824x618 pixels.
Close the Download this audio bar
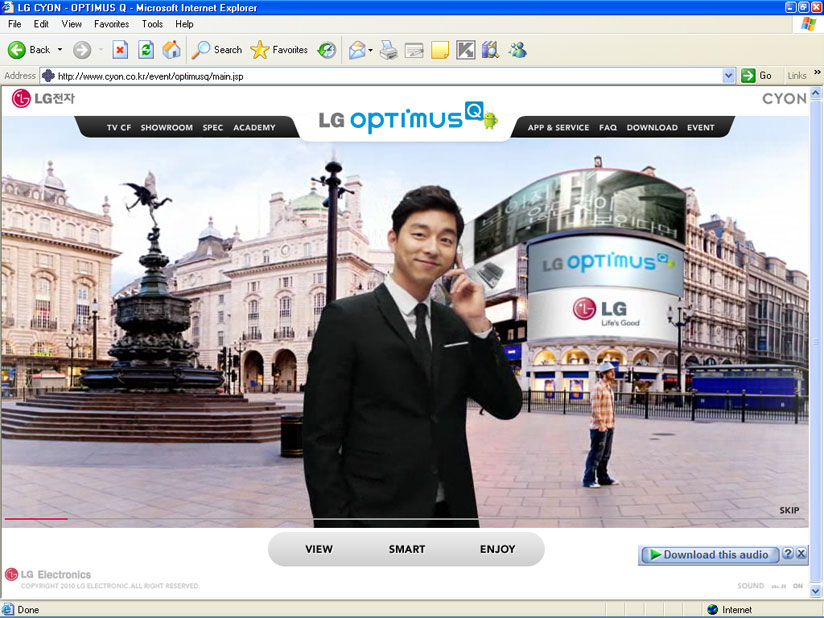pos(801,553)
